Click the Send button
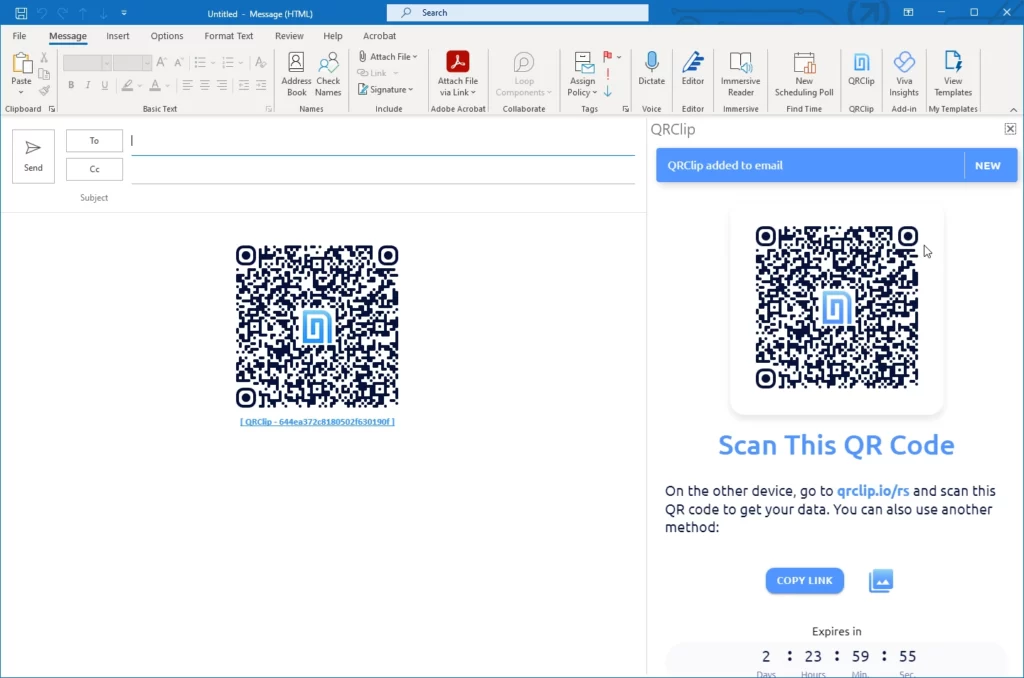The width and height of the screenshot is (1024, 678). click(x=33, y=156)
